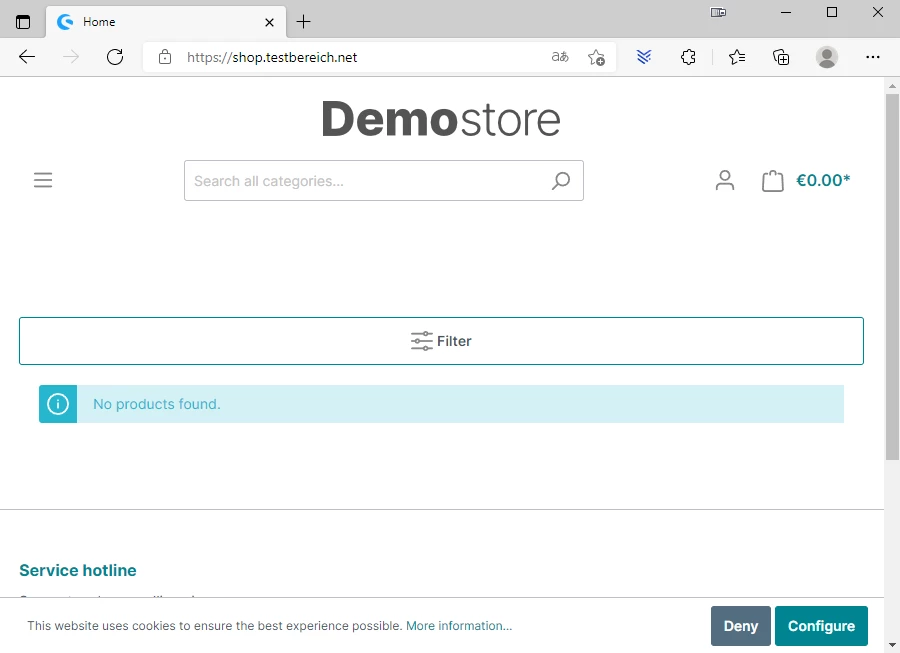Click the search magnifier icon
The image size is (900, 653).
click(x=561, y=181)
